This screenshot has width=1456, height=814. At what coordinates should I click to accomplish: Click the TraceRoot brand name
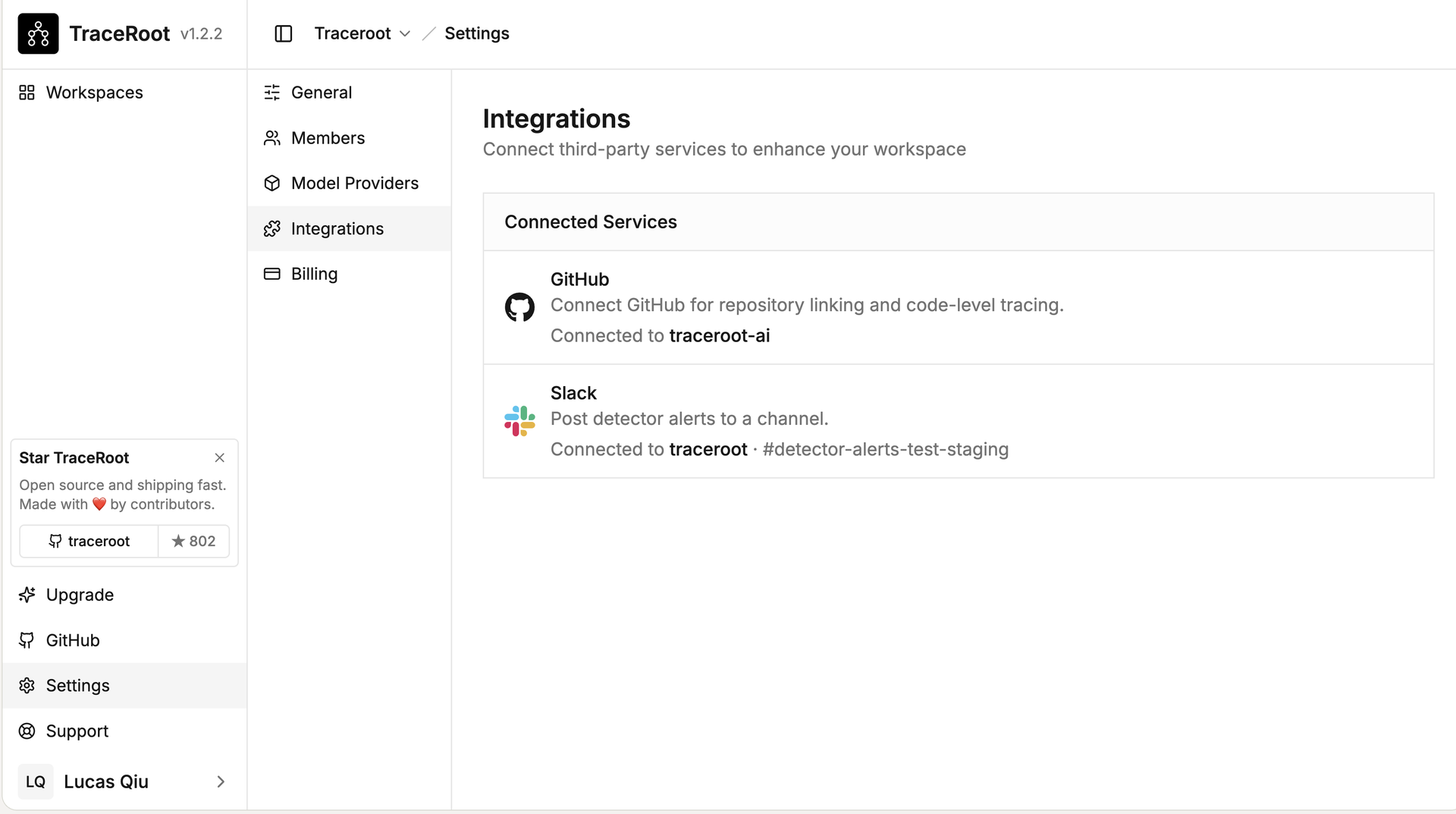pos(120,33)
